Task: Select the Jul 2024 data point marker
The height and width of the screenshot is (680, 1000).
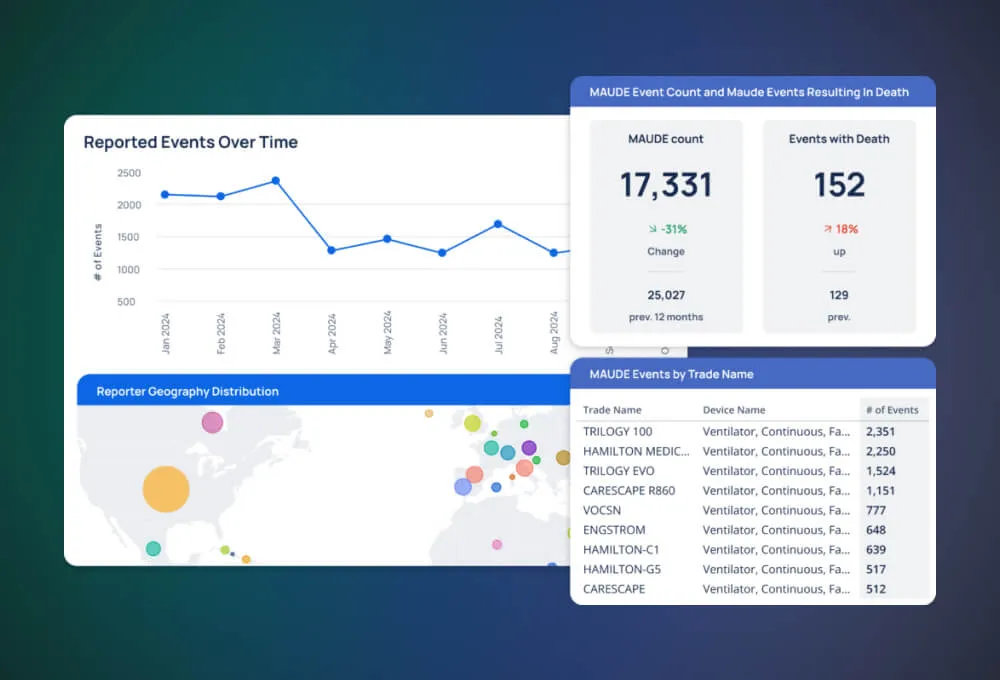Action: pyautogui.click(x=495, y=224)
